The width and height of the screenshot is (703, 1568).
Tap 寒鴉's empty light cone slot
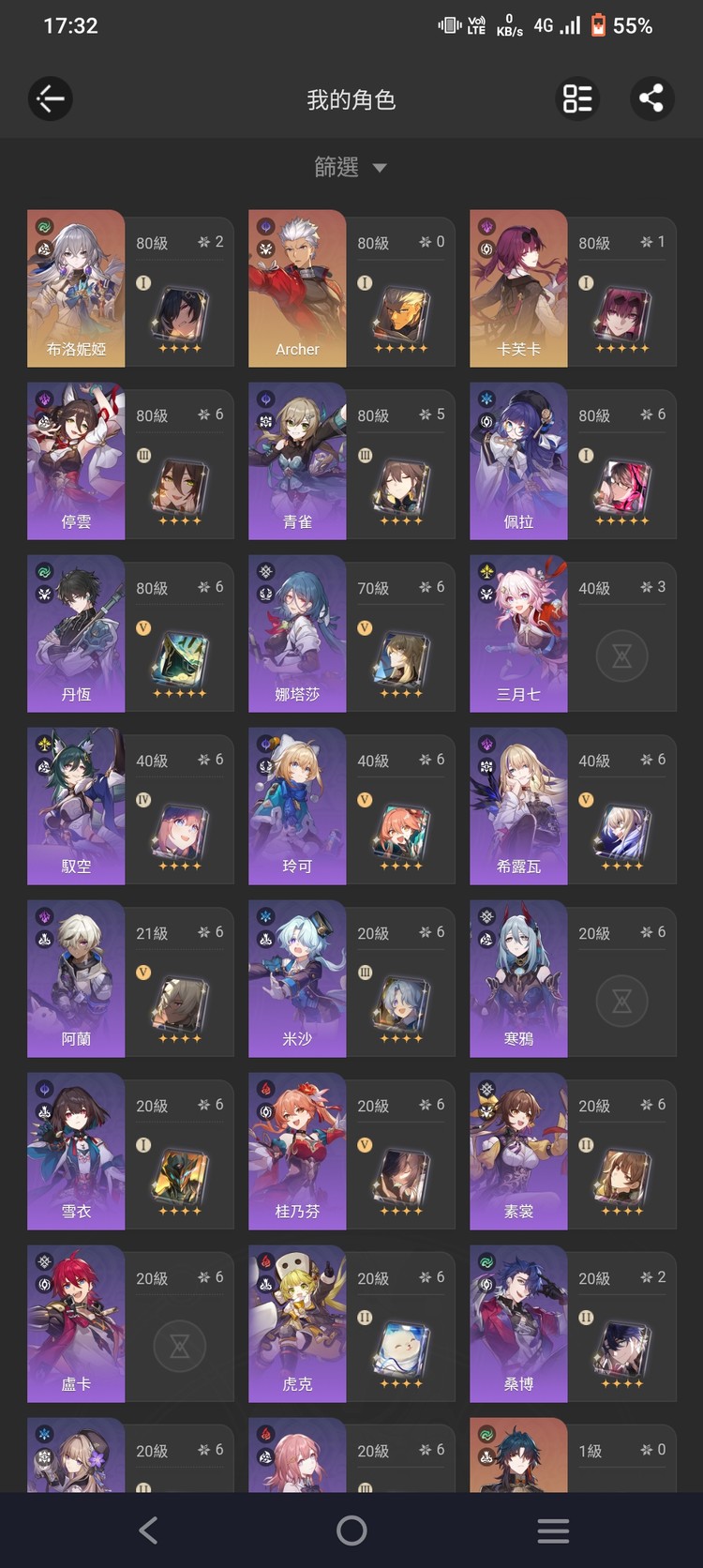click(x=621, y=1001)
